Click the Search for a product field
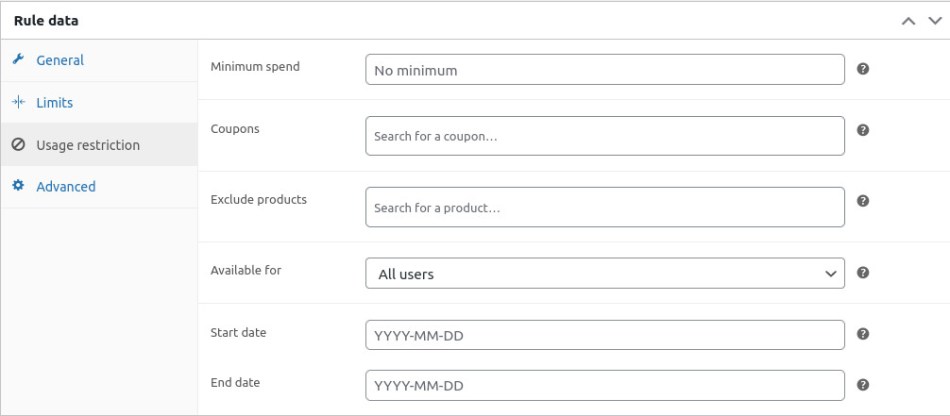 pos(604,208)
